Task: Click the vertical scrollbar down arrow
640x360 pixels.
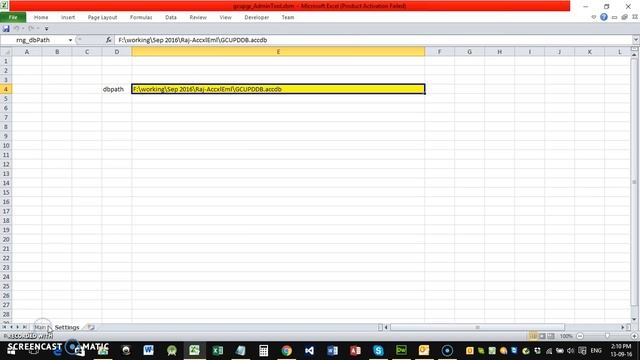Action: coord(634,319)
